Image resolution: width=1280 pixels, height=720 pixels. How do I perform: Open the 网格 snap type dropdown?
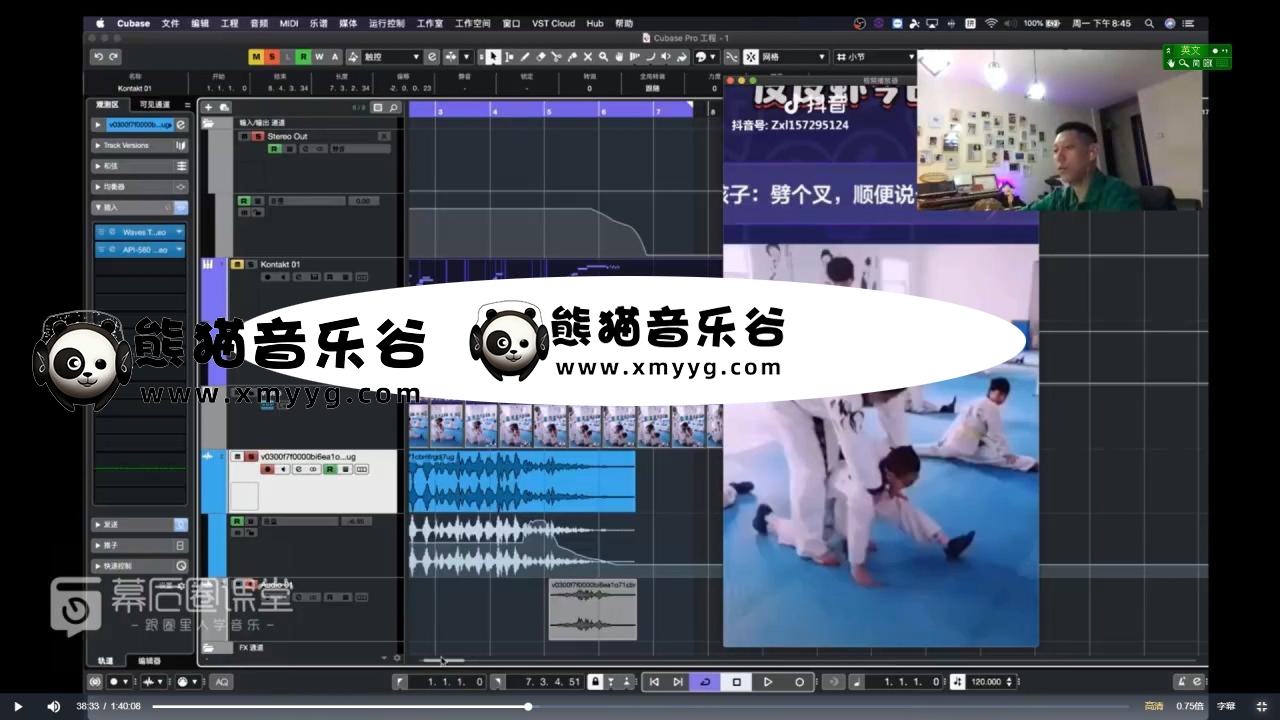pos(792,57)
